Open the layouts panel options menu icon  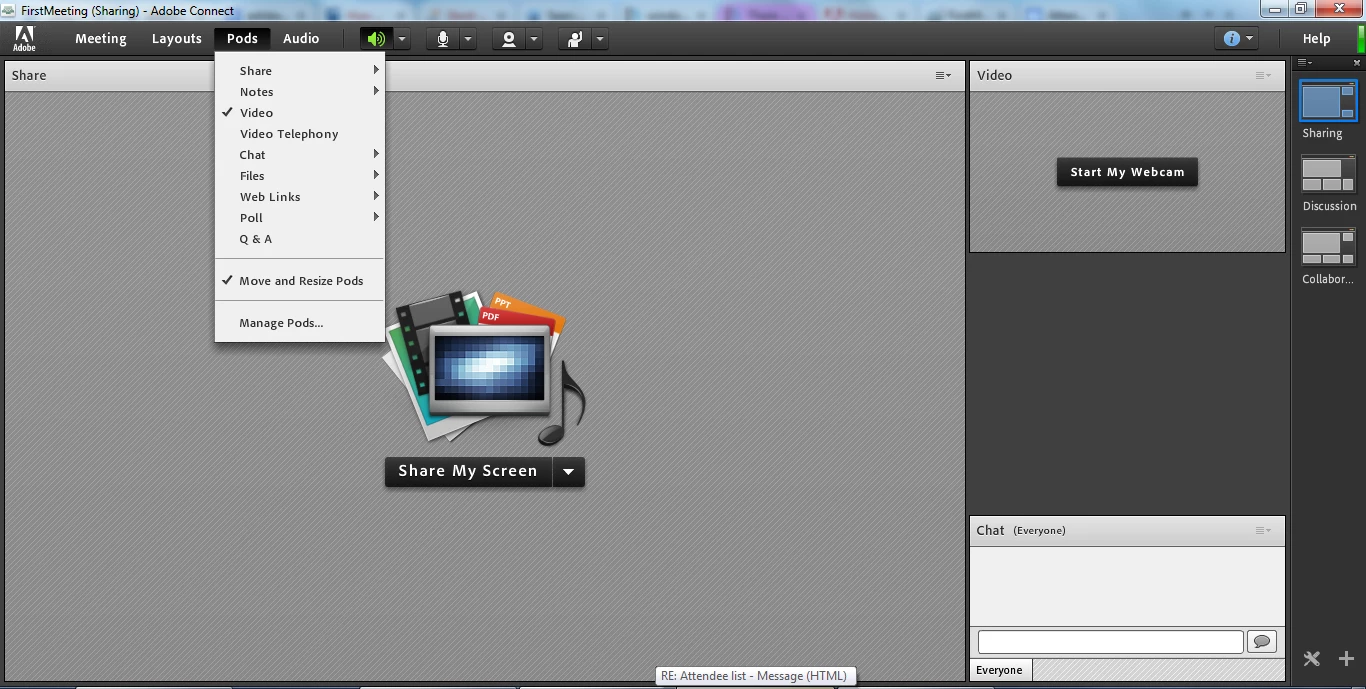point(1305,62)
